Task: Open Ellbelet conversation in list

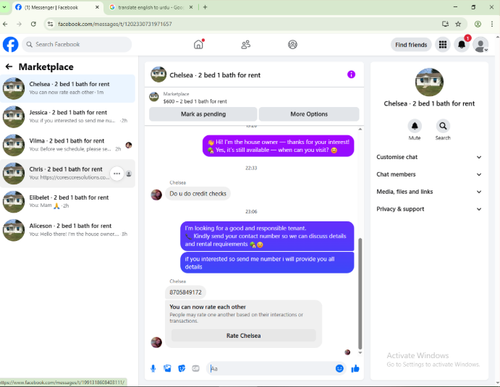Action: pos(68,202)
